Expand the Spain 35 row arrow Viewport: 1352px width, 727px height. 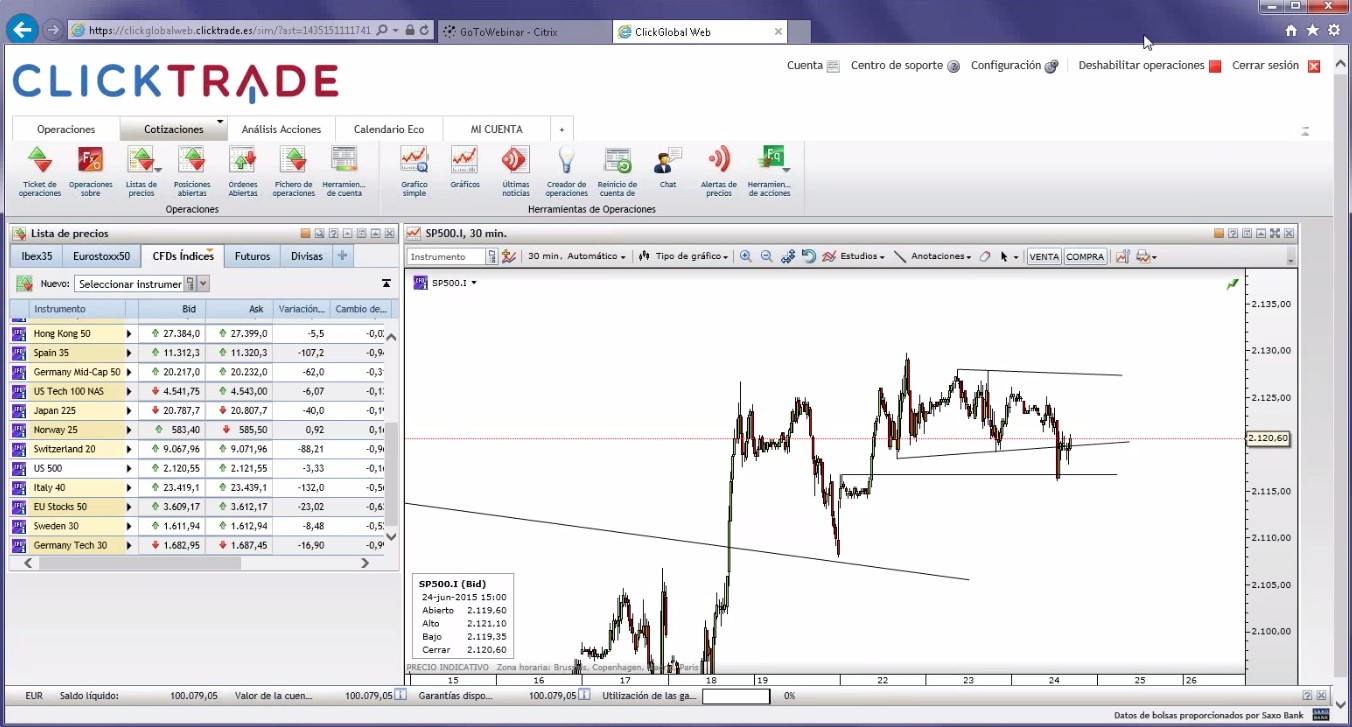click(x=129, y=353)
